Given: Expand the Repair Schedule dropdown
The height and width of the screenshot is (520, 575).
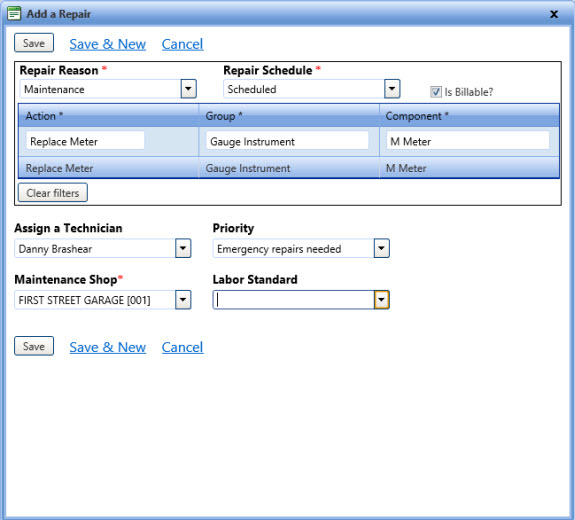Looking at the screenshot, I should [x=392, y=89].
